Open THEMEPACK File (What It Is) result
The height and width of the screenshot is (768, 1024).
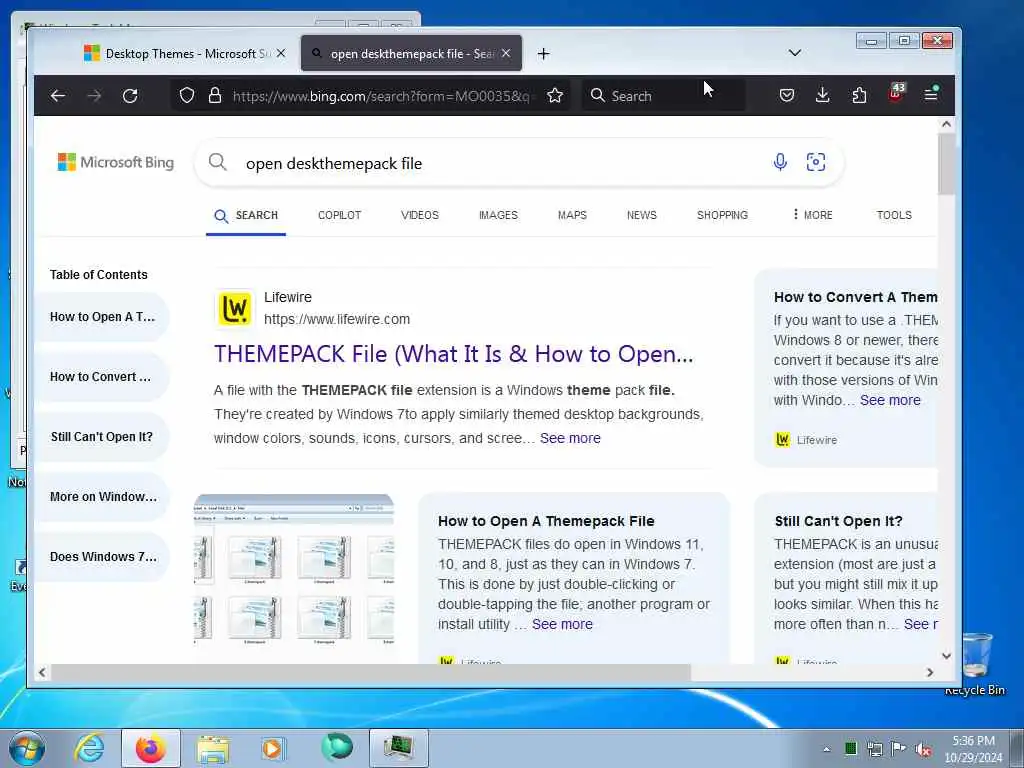click(454, 354)
